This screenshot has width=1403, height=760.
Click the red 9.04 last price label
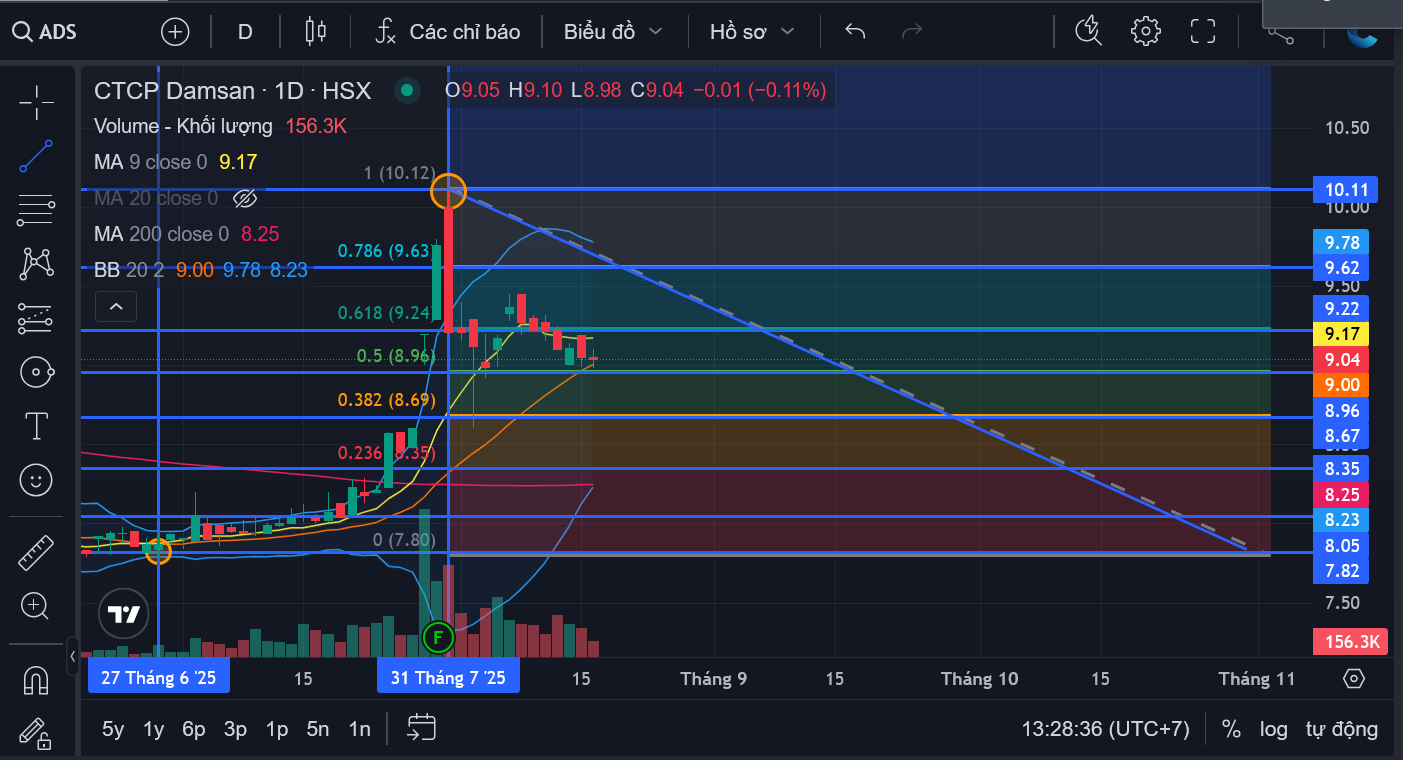(1341, 359)
